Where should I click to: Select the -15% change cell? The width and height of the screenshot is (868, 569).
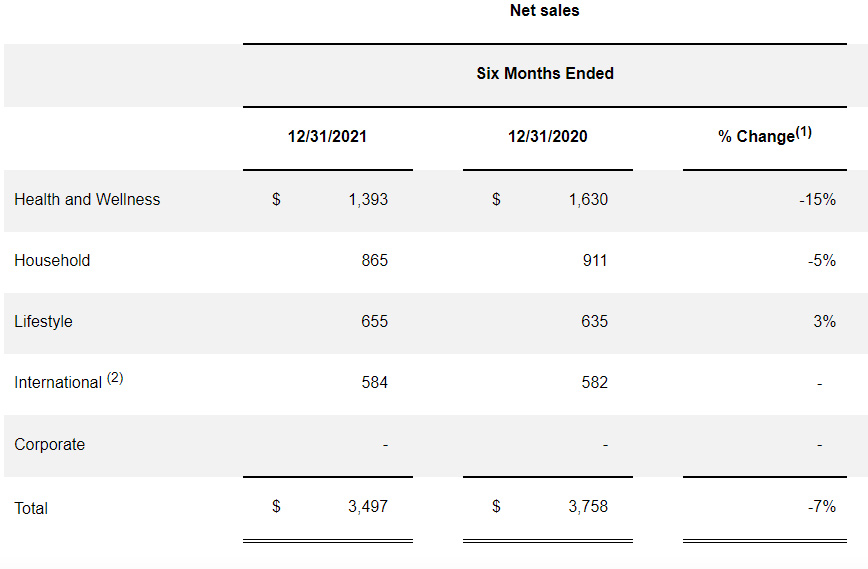point(817,200)
